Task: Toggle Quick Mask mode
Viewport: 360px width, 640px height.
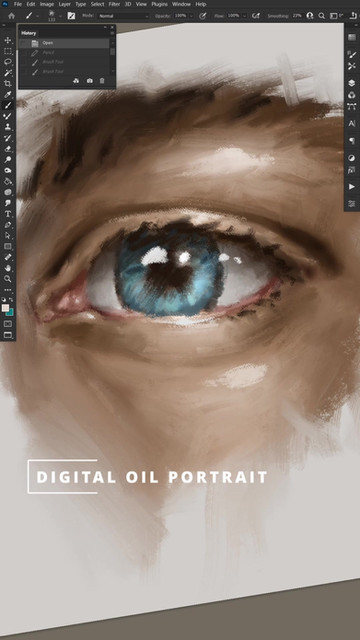Action: point(7,324)
